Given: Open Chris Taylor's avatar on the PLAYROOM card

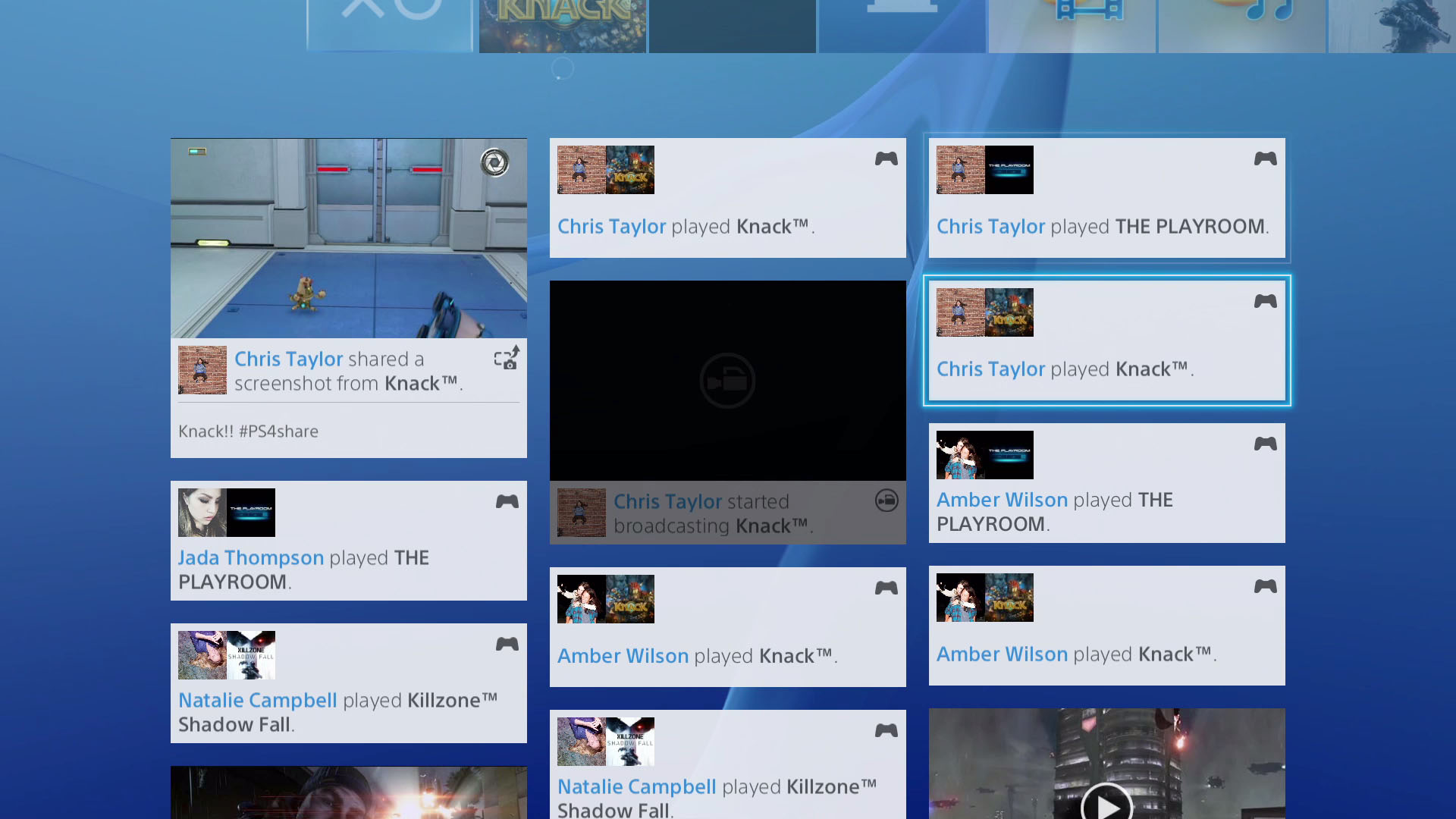Looking at the screenshot, I should click(x=961, y=170).
